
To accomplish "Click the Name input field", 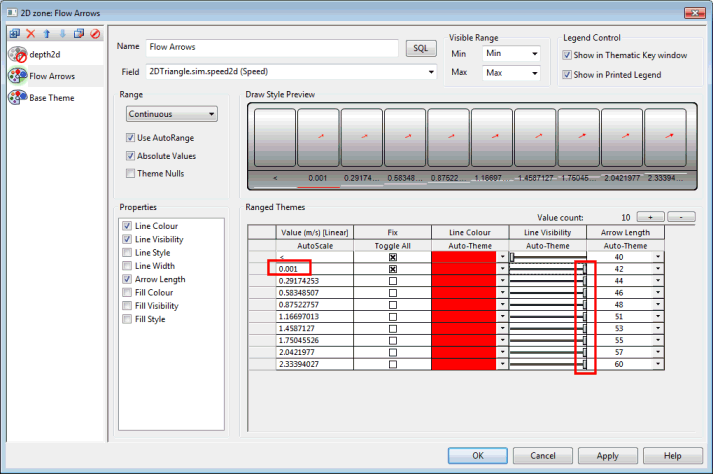I will point(272,47).
